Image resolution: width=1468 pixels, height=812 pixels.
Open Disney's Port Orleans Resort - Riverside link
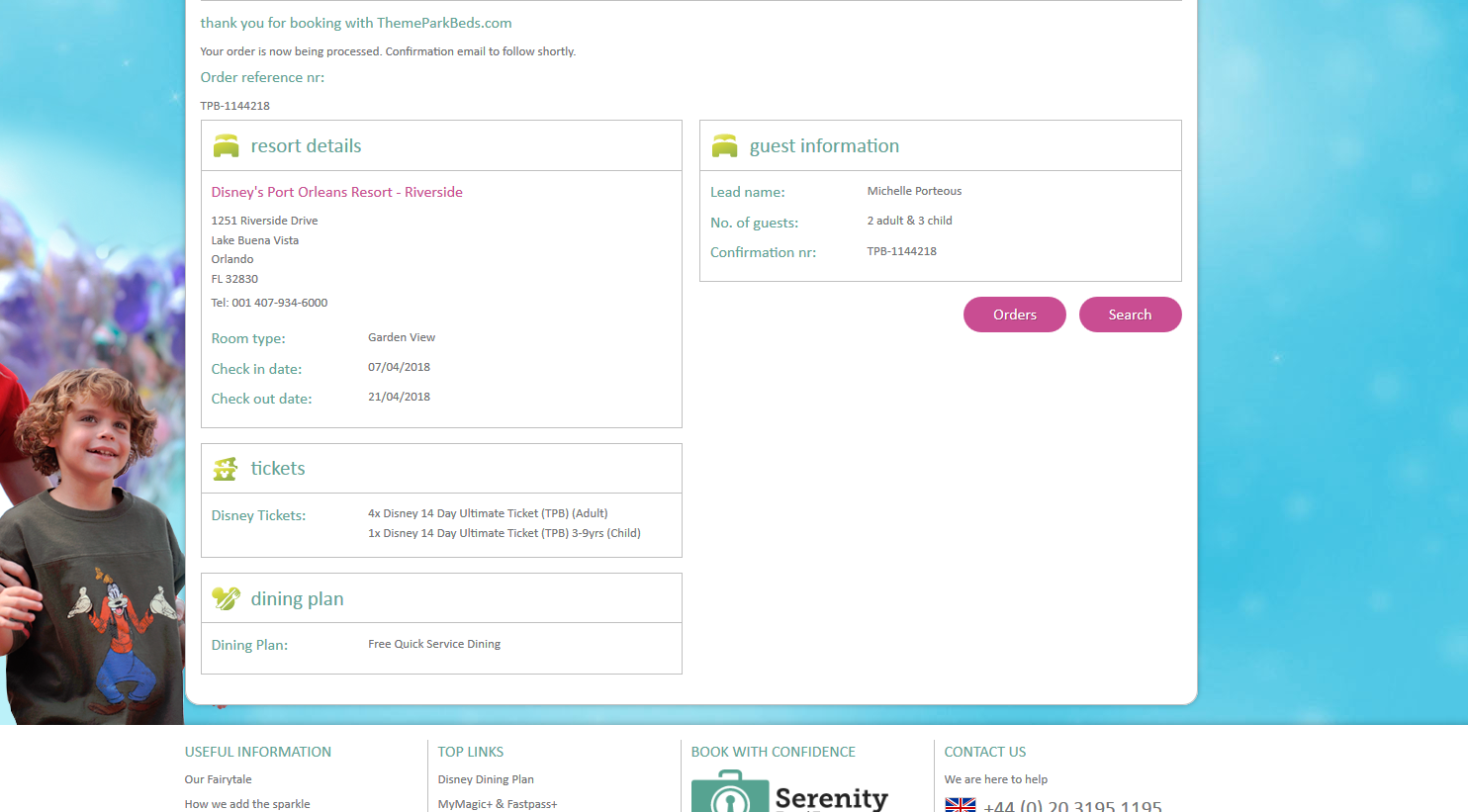coord(336,192)
